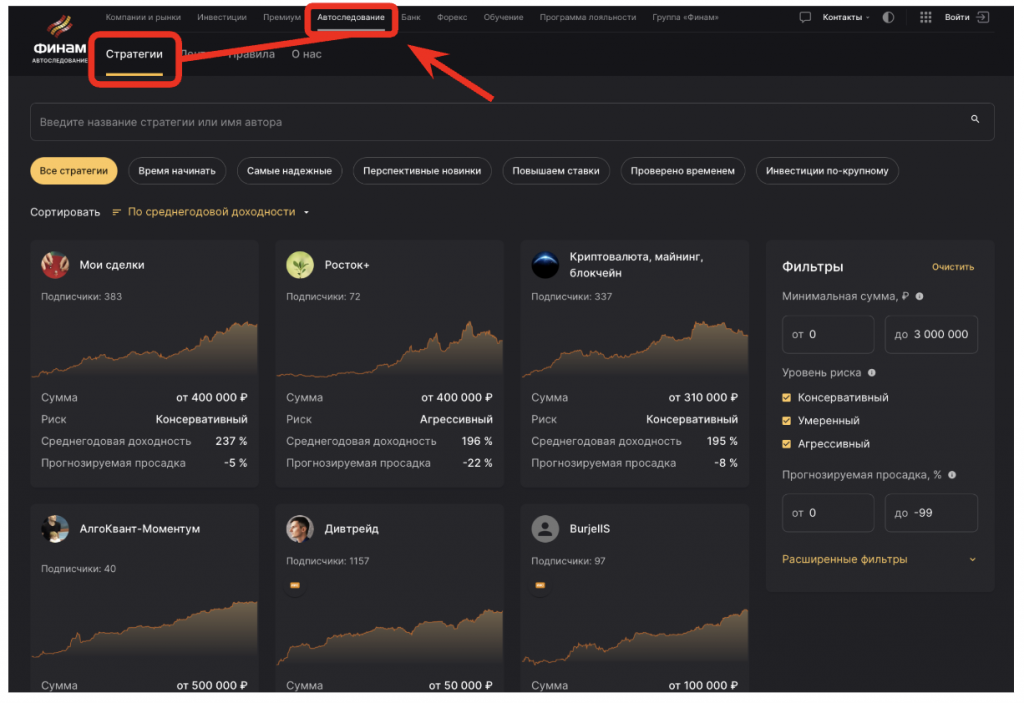Image resolution: width=1024 pixels, height=703 pixels.
Task: Click the search magnifier icon
Action: (x=975, y=119)
